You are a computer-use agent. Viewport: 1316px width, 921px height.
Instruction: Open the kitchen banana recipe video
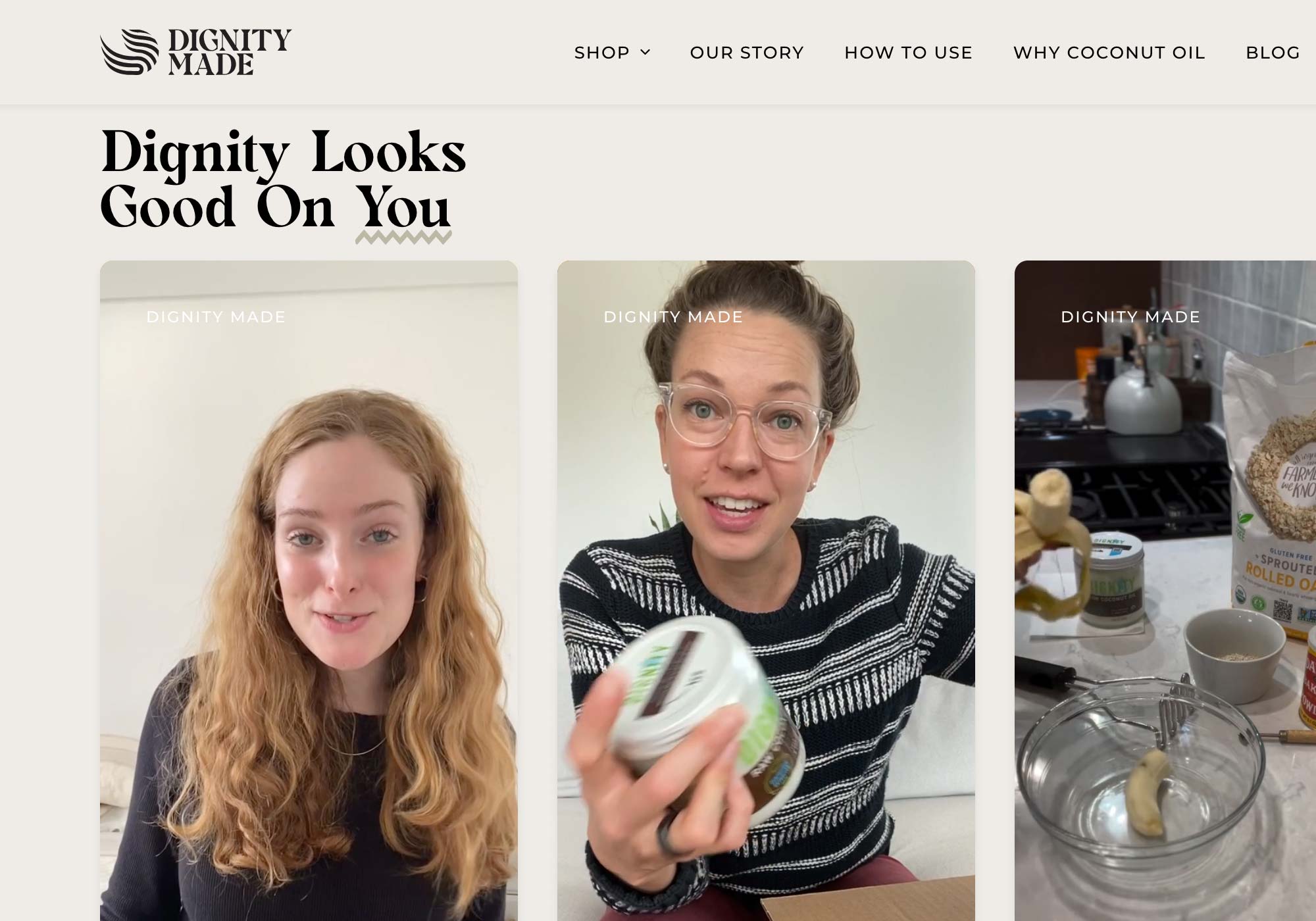pos(1165,591)
